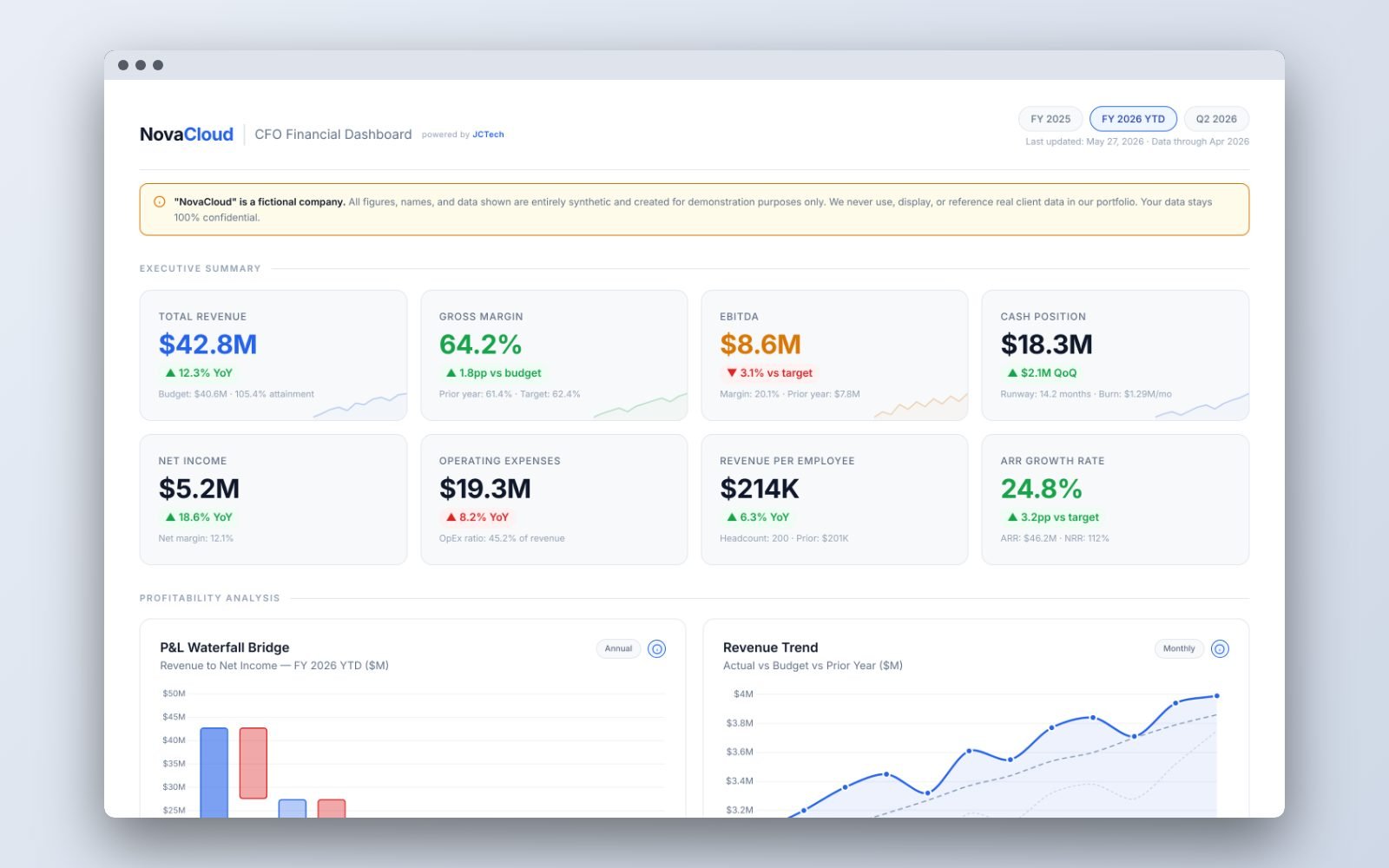Click the Revenue Per Employee card
1389x868 pixels.
834,500
